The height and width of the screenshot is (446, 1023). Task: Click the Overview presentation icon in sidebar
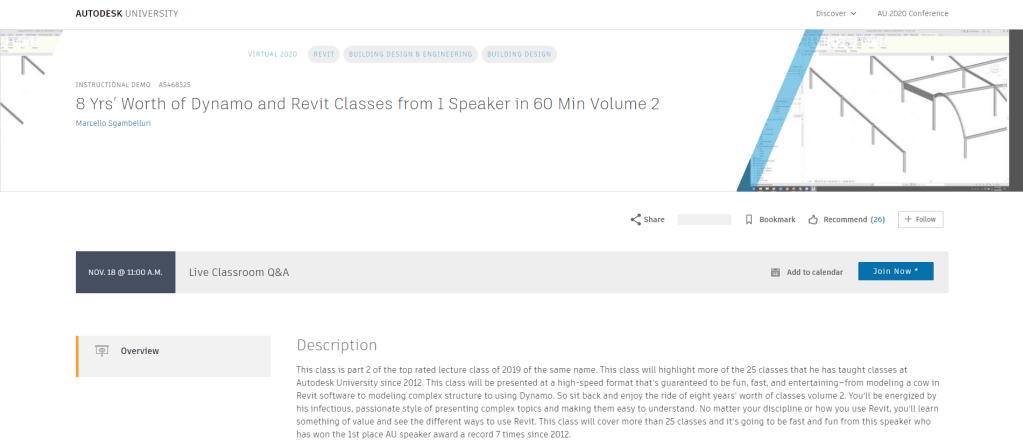[x=101, y=351]
